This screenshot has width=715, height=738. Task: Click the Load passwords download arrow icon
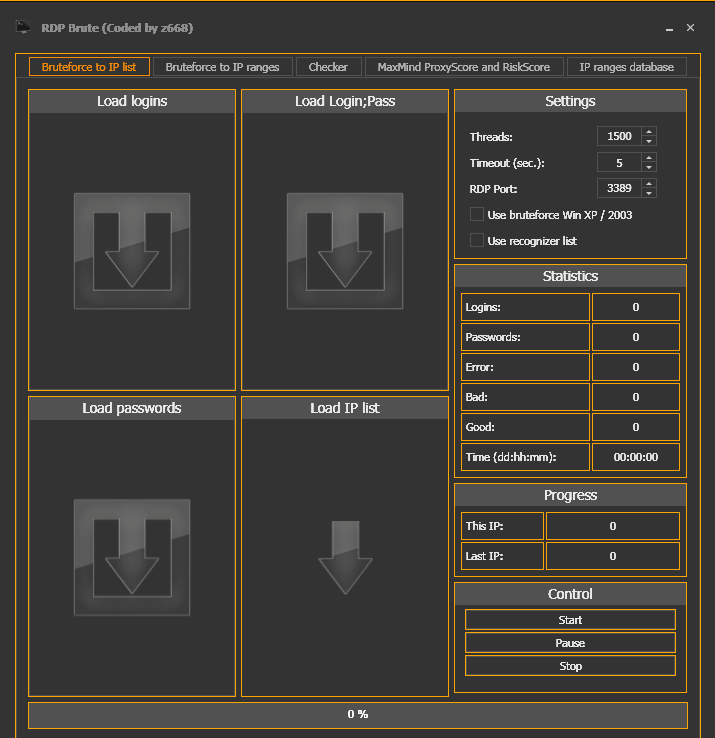(x=132, y=557)
